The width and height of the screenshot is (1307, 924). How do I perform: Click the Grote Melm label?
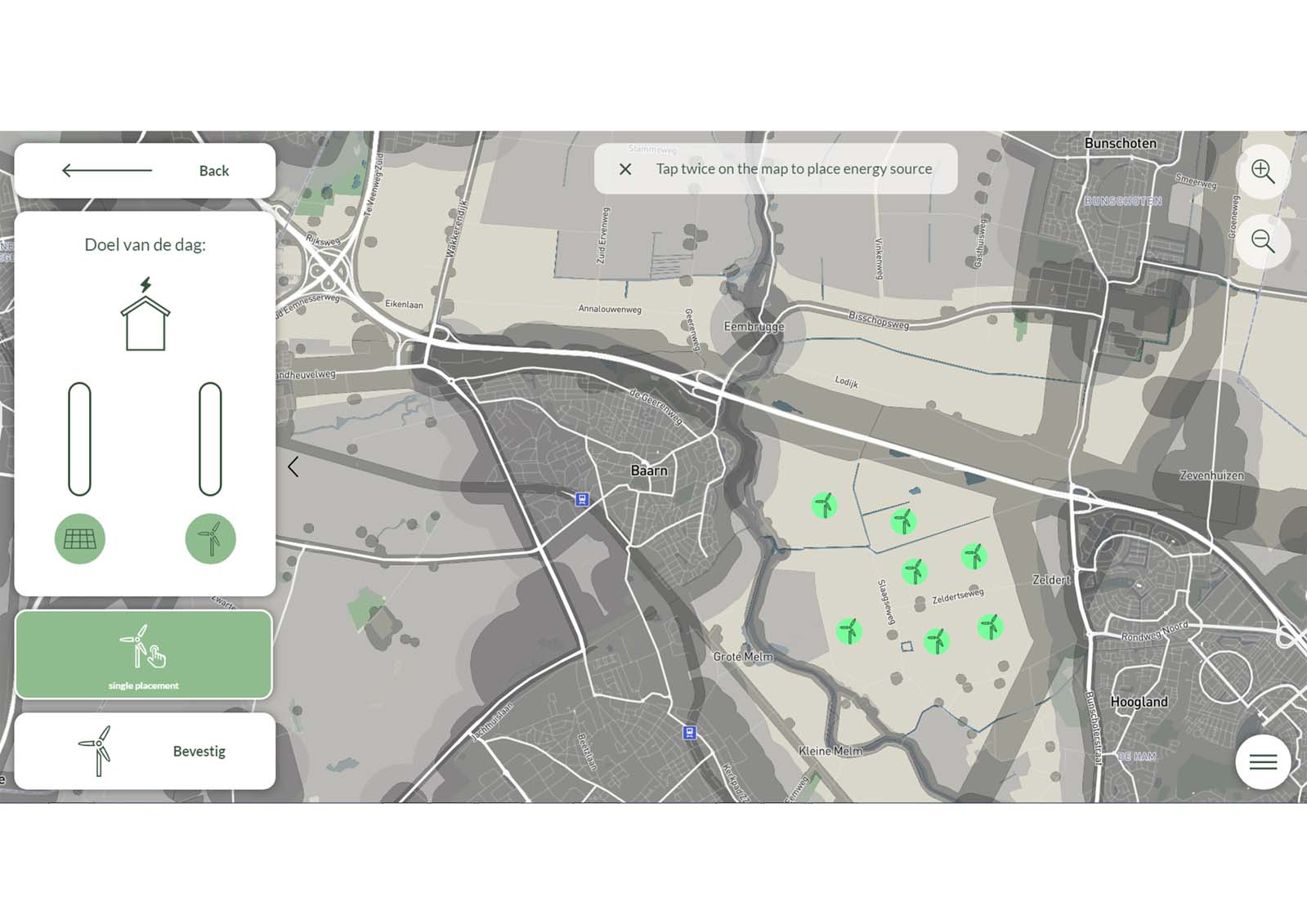tap(742, 657)
